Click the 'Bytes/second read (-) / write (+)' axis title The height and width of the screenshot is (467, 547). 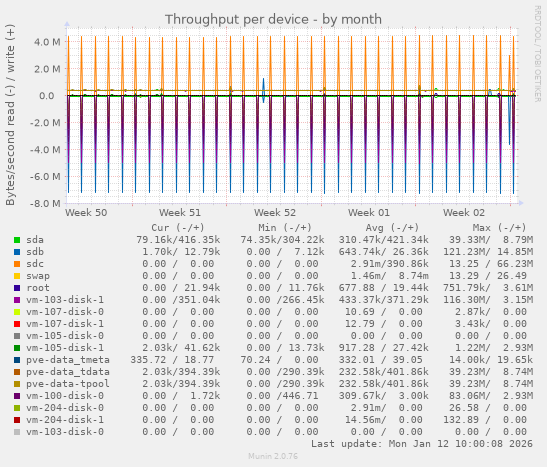[10, 115]
